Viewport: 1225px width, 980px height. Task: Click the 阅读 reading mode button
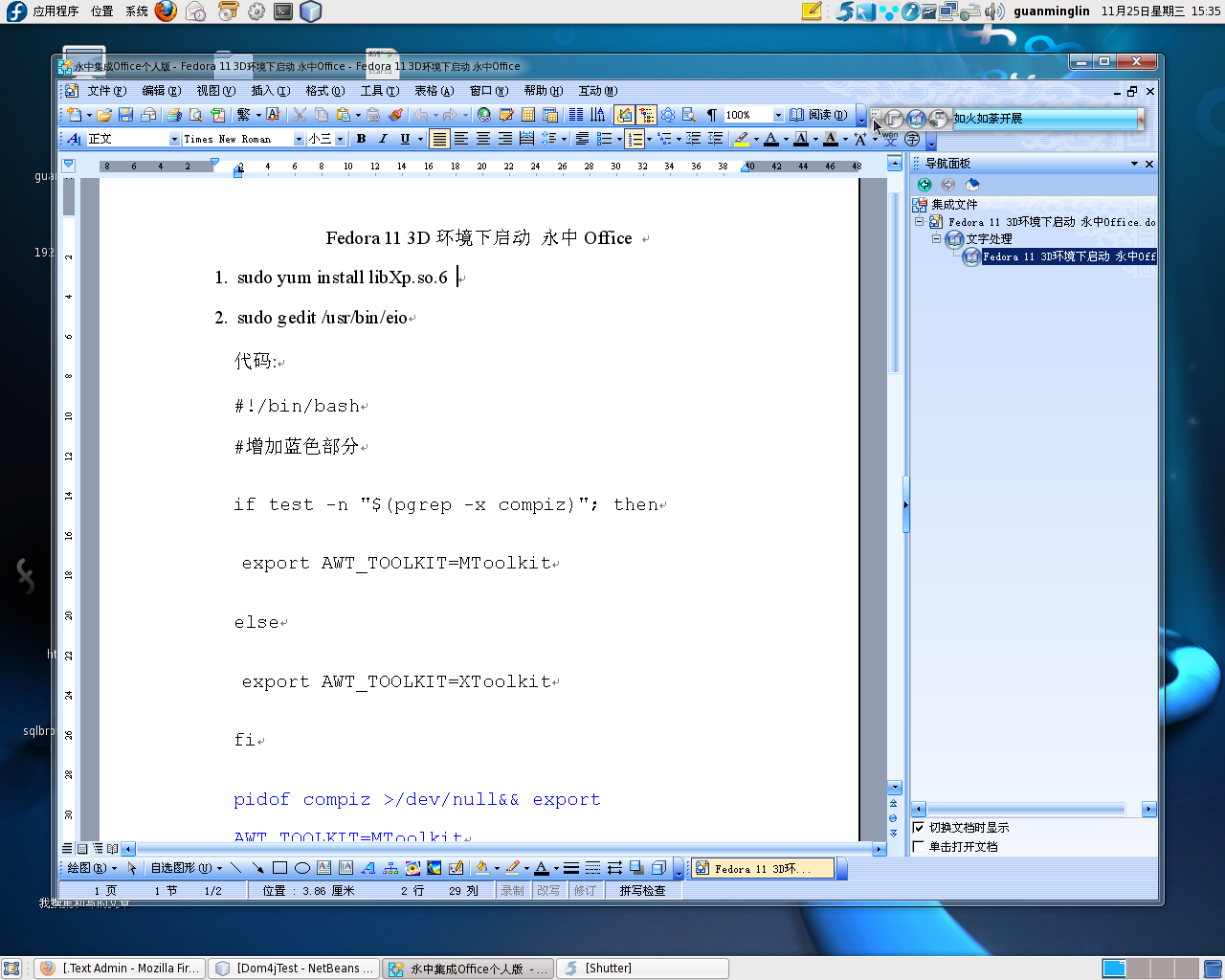(x=819, y=115)
